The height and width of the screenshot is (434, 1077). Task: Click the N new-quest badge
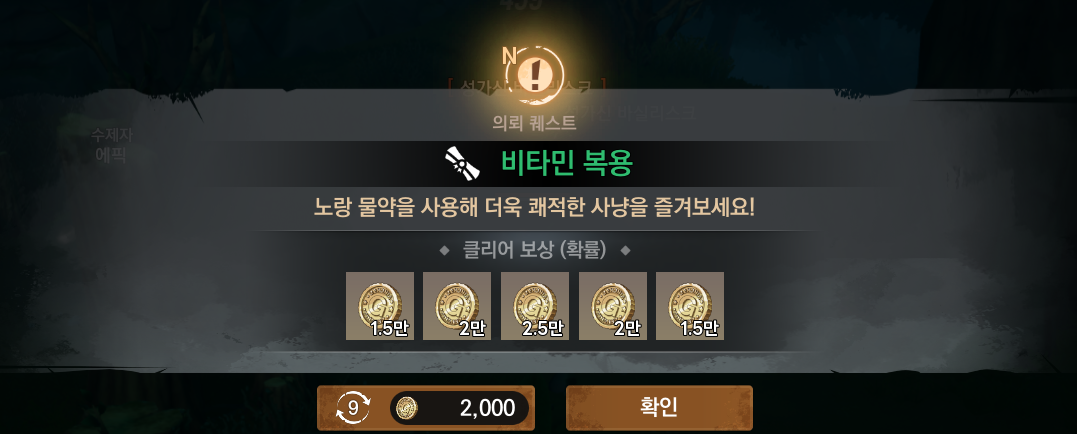tap(510, 56)
